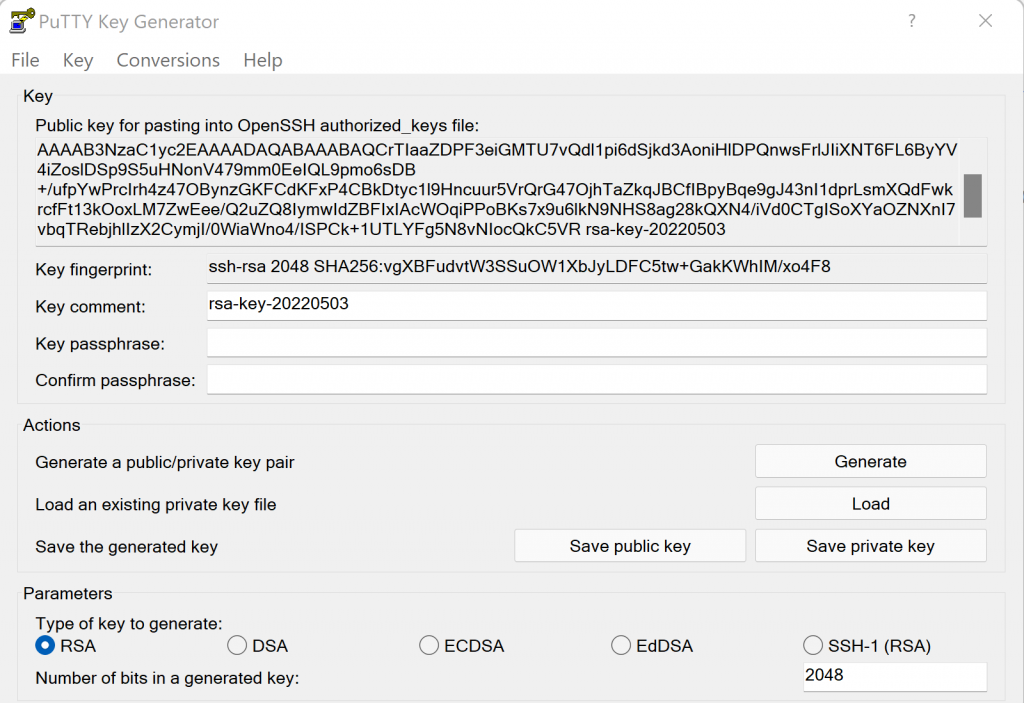1024x703 pixels.
Task: Click the Generate button
Action: (x=871, y=461)
